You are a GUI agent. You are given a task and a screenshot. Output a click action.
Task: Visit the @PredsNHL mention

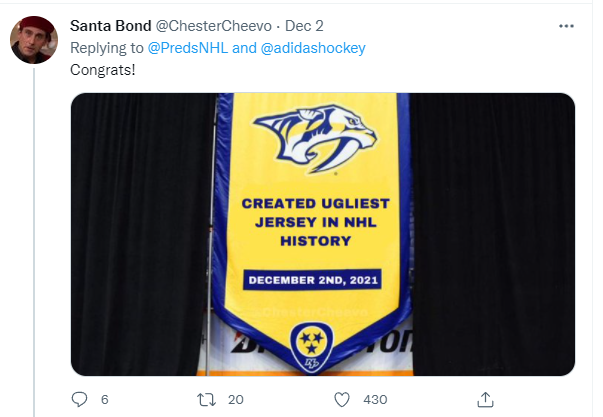click(x=179, y=47)
